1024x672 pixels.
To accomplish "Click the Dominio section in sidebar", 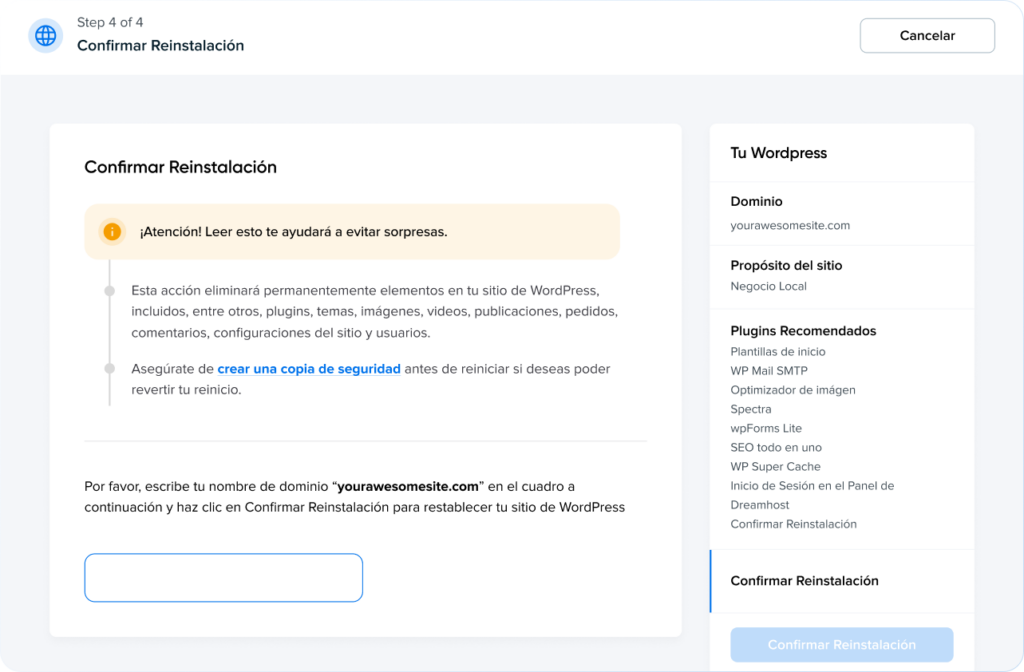I will pyautogui.click(x=757, y=202).
